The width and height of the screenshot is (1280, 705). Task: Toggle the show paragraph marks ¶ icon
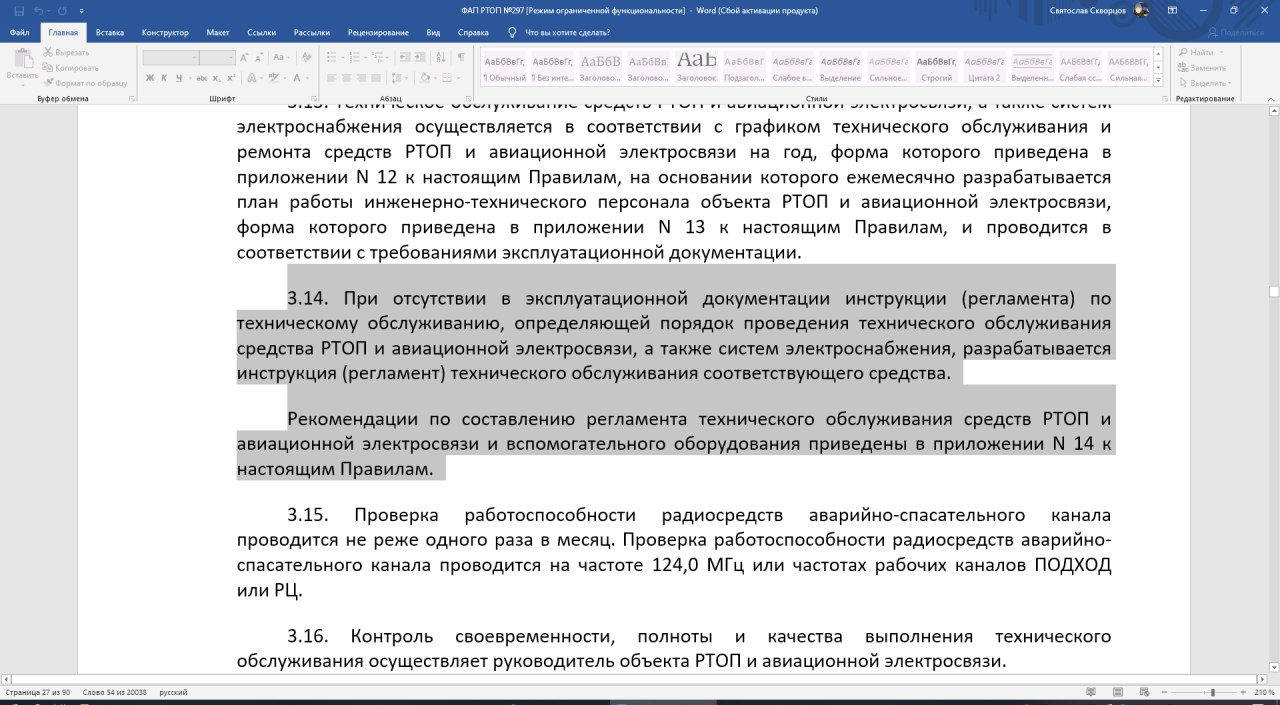click(x=461, y=58)
